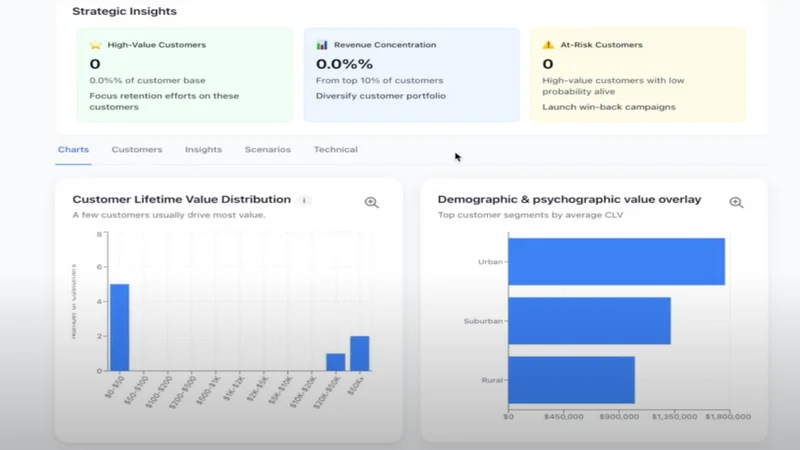Select the Scenarios tab
800x450 pixels.
[267, 149]
